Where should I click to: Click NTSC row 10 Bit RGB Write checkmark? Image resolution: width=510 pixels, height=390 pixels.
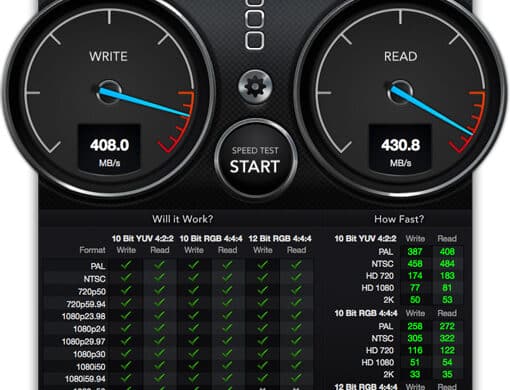click(194, 278)
